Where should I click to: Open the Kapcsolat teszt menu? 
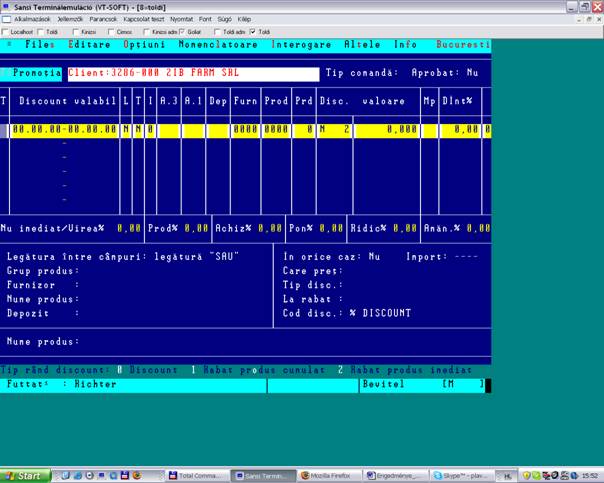[144, 19]
